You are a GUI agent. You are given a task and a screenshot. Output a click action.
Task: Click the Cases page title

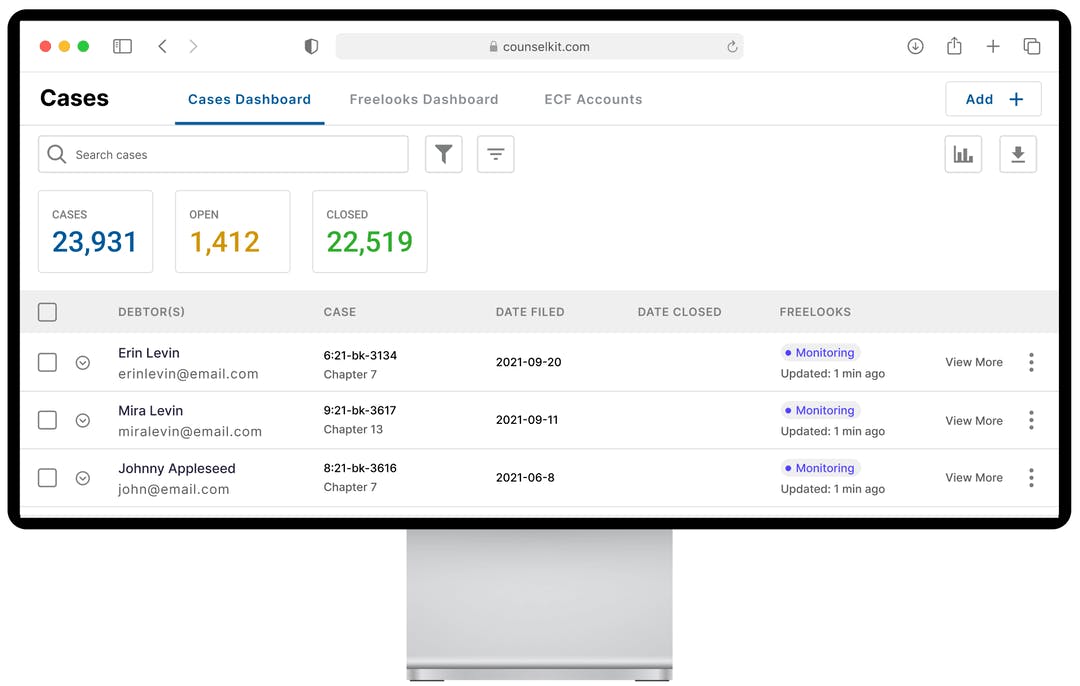click(x=74, y=98)
